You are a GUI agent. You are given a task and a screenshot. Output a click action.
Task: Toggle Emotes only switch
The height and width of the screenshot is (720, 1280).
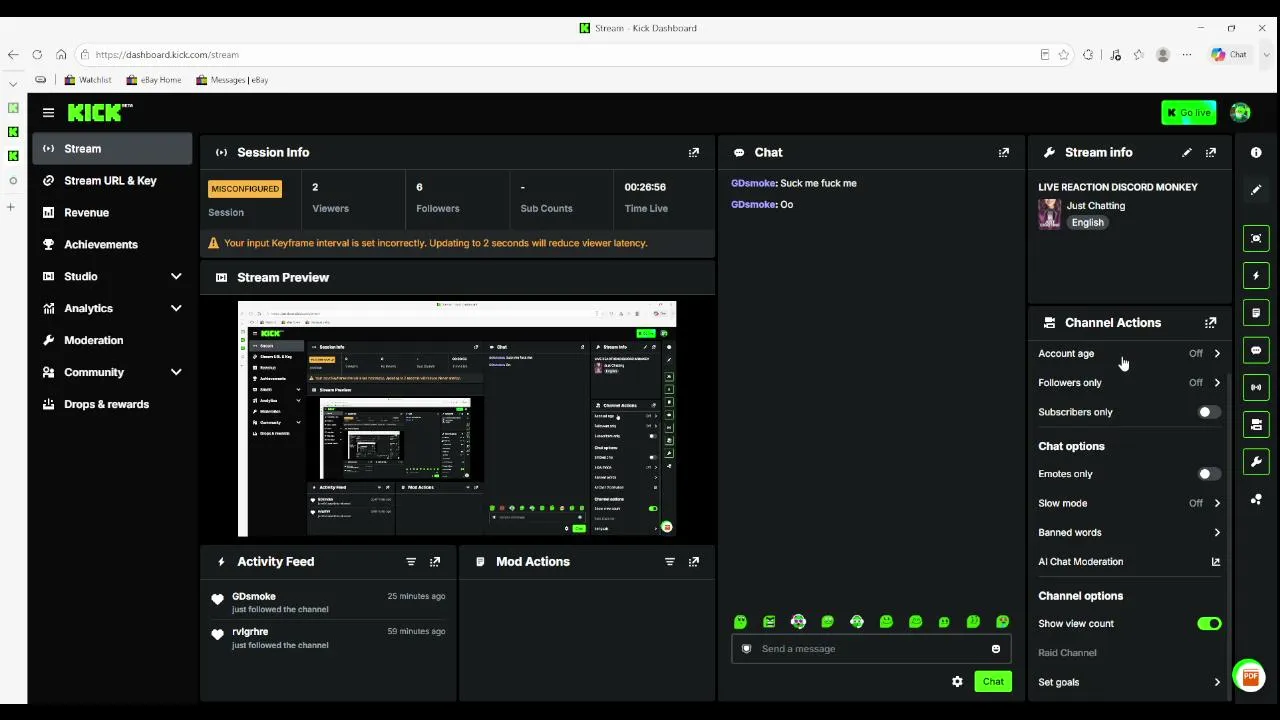tap(1209, 474)
